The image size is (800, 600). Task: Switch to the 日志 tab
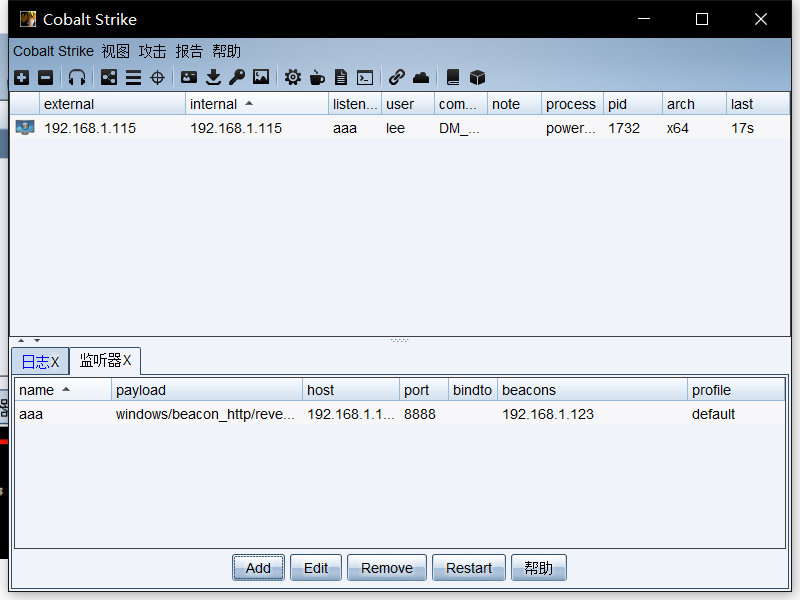[40, 362]
